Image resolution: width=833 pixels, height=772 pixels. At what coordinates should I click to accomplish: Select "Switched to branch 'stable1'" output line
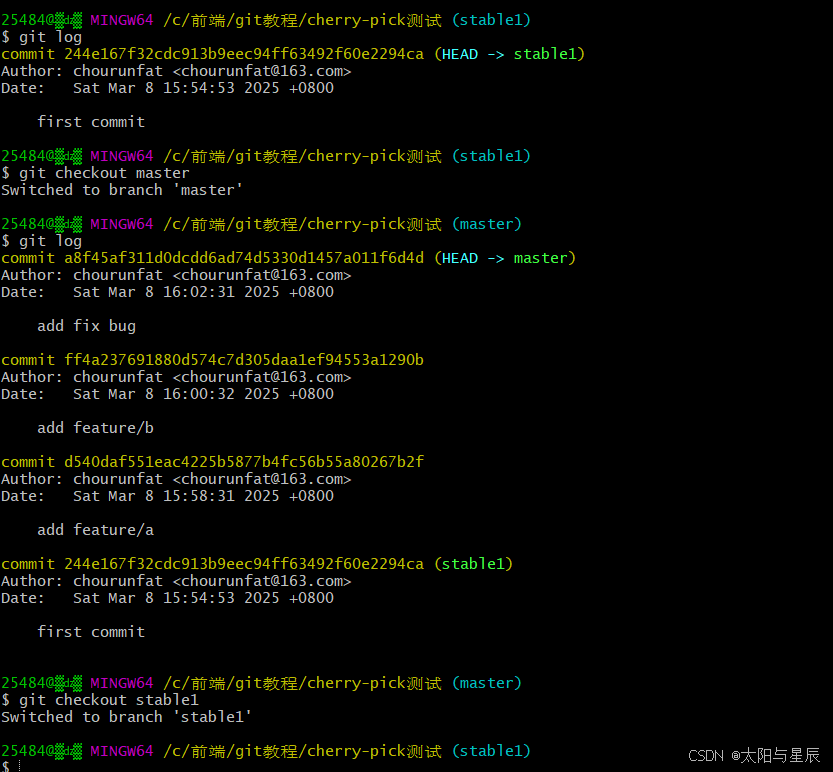pos(126,717)
